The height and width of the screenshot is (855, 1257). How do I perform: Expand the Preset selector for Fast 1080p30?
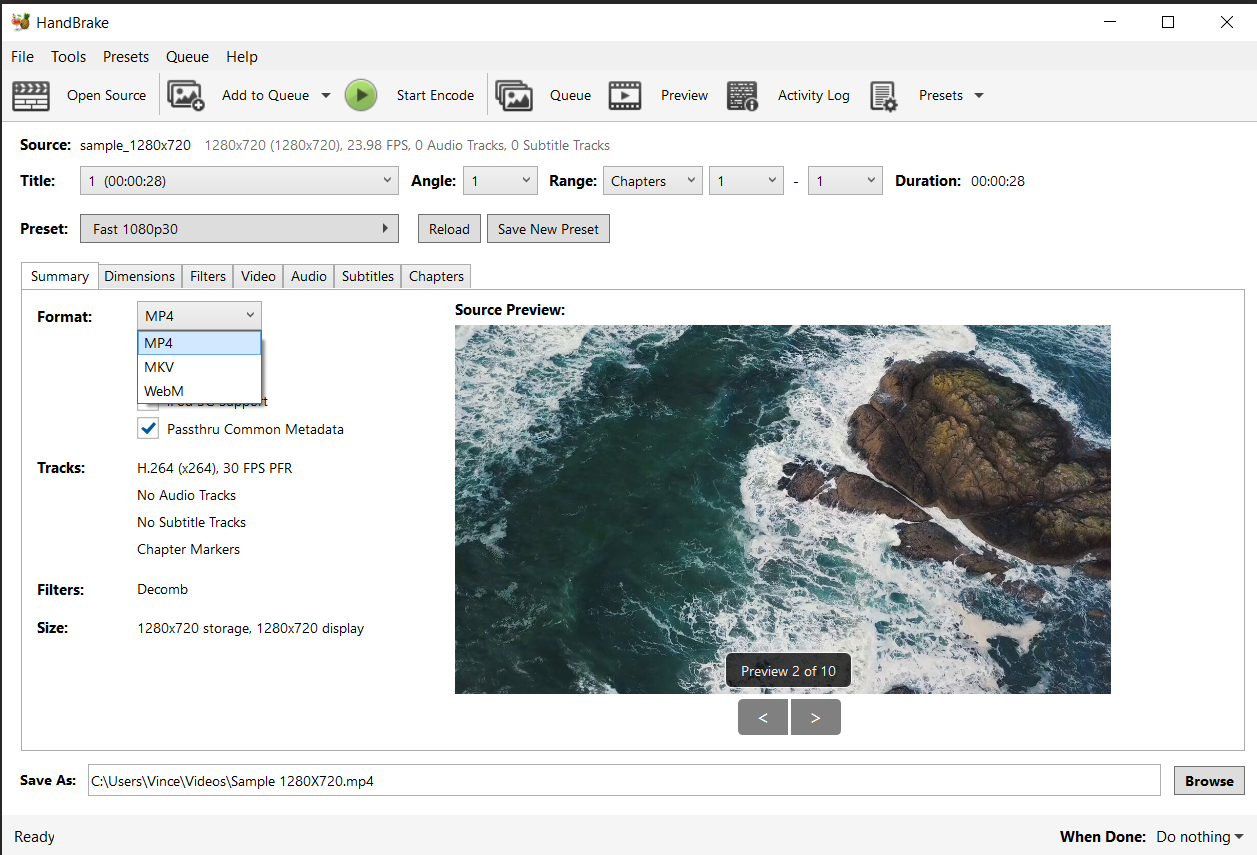(386, 228)
